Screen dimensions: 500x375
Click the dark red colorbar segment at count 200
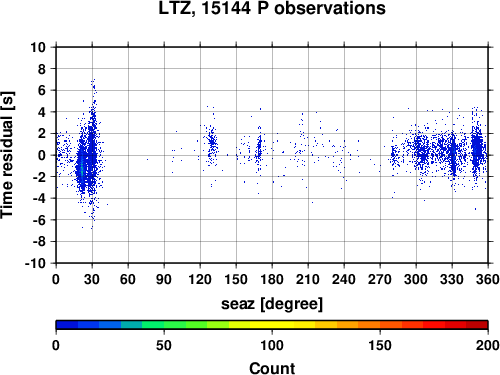477,325
